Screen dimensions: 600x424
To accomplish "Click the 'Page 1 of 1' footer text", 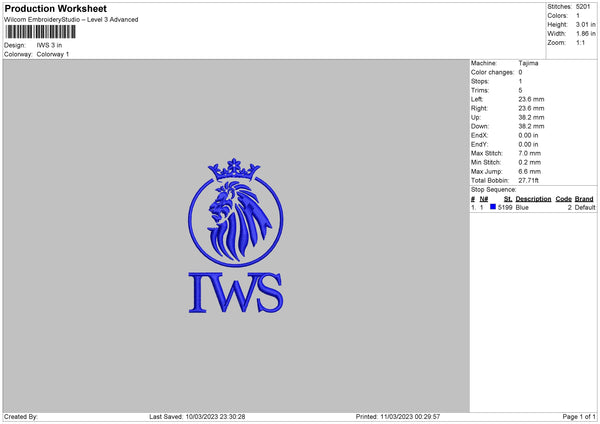I will tap(579, 416).
